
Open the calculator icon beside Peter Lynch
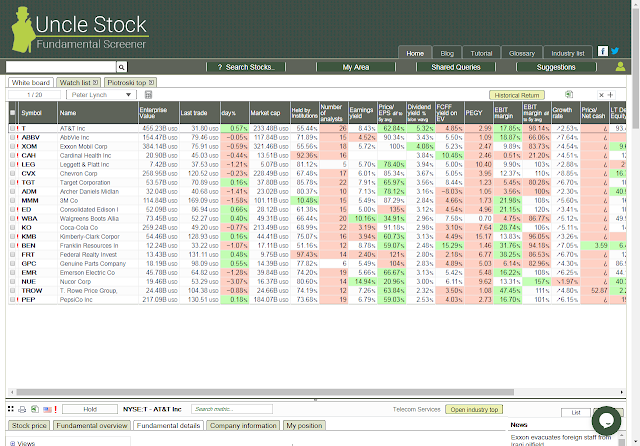[148, 95]
